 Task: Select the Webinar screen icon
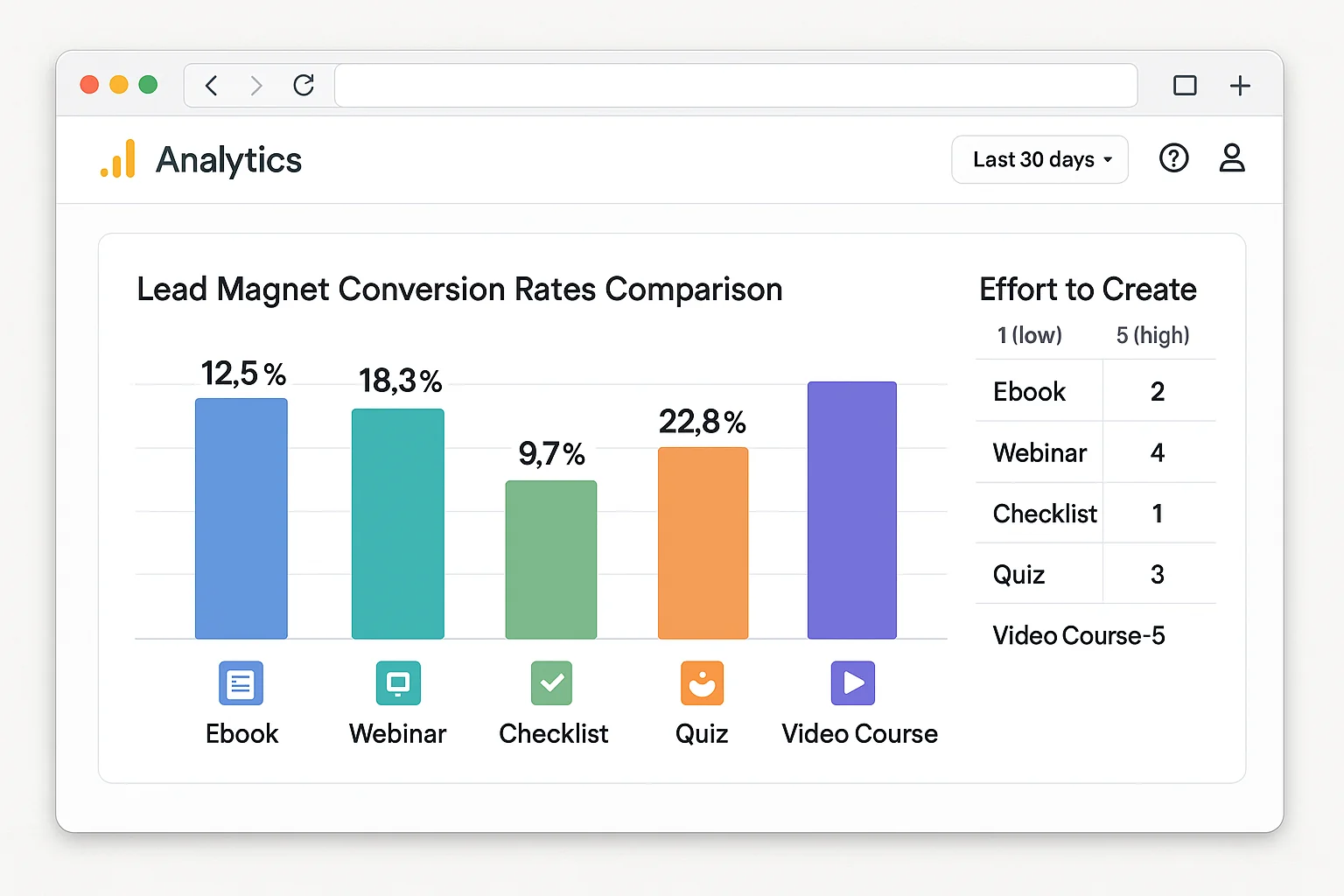point(398,682)
